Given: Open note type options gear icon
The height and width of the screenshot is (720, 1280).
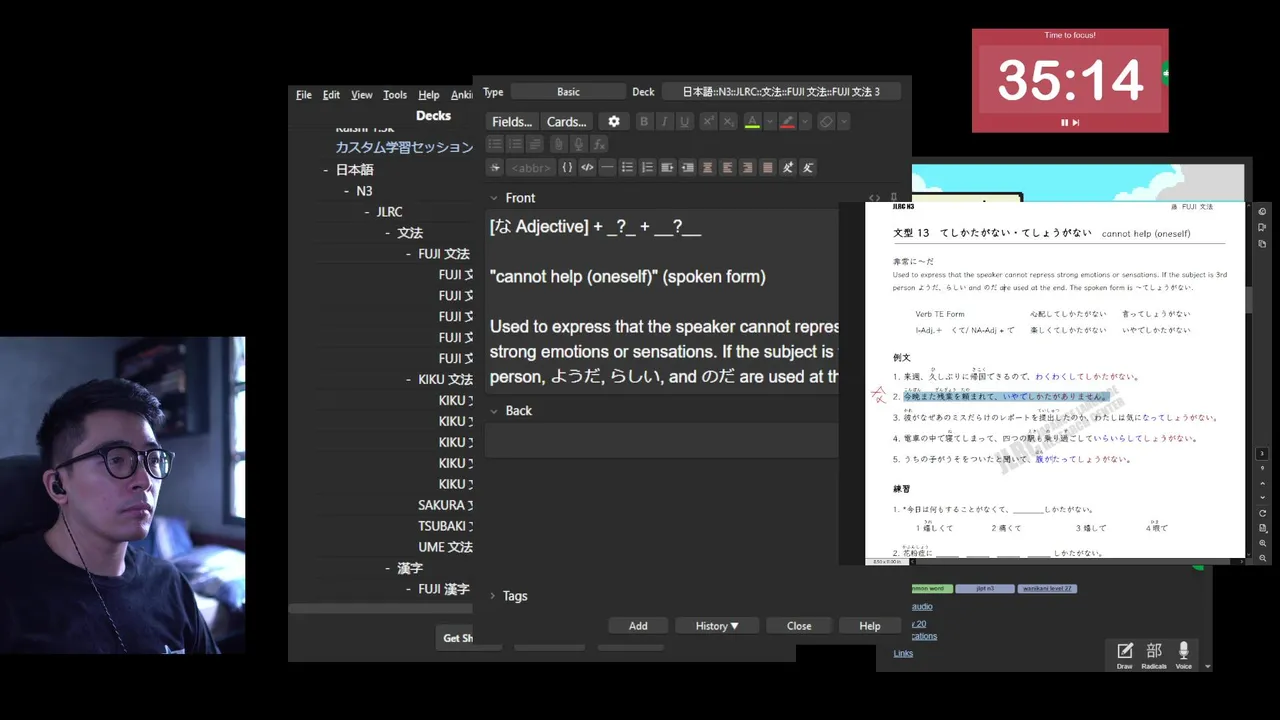Looking at the screenshot, I should pyautogui.click(x=613, y=121).
